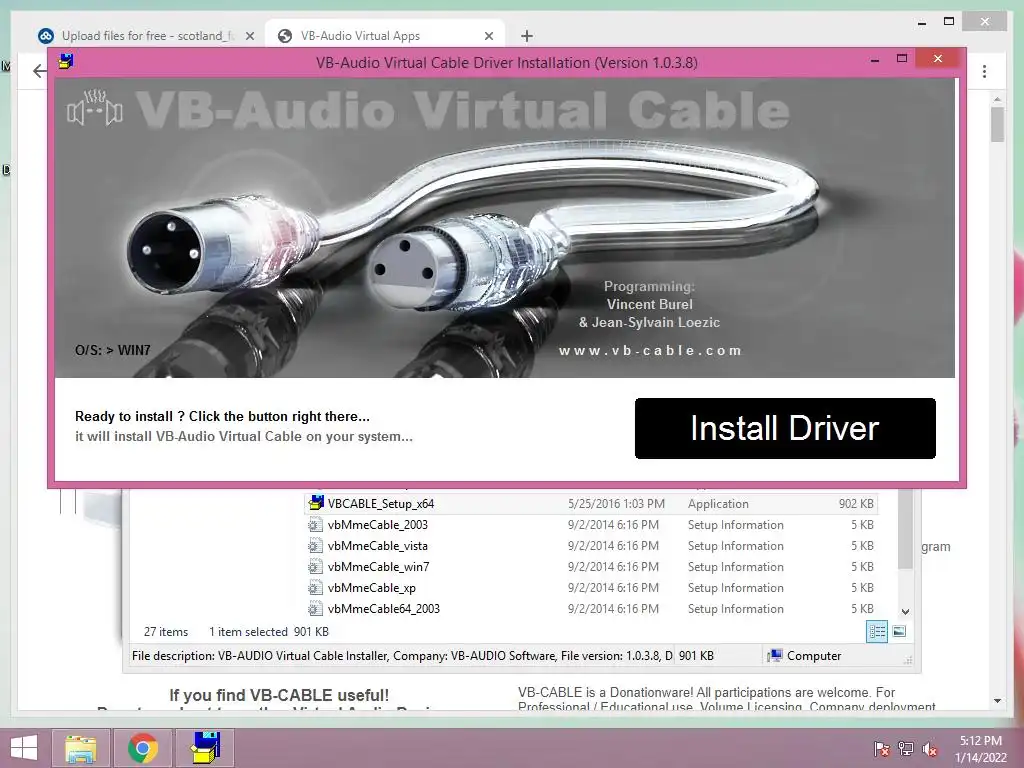
Task: Select the VBCABLE_Setup_x64 file row
Action: pyautogui.click(x=590, y=504)
